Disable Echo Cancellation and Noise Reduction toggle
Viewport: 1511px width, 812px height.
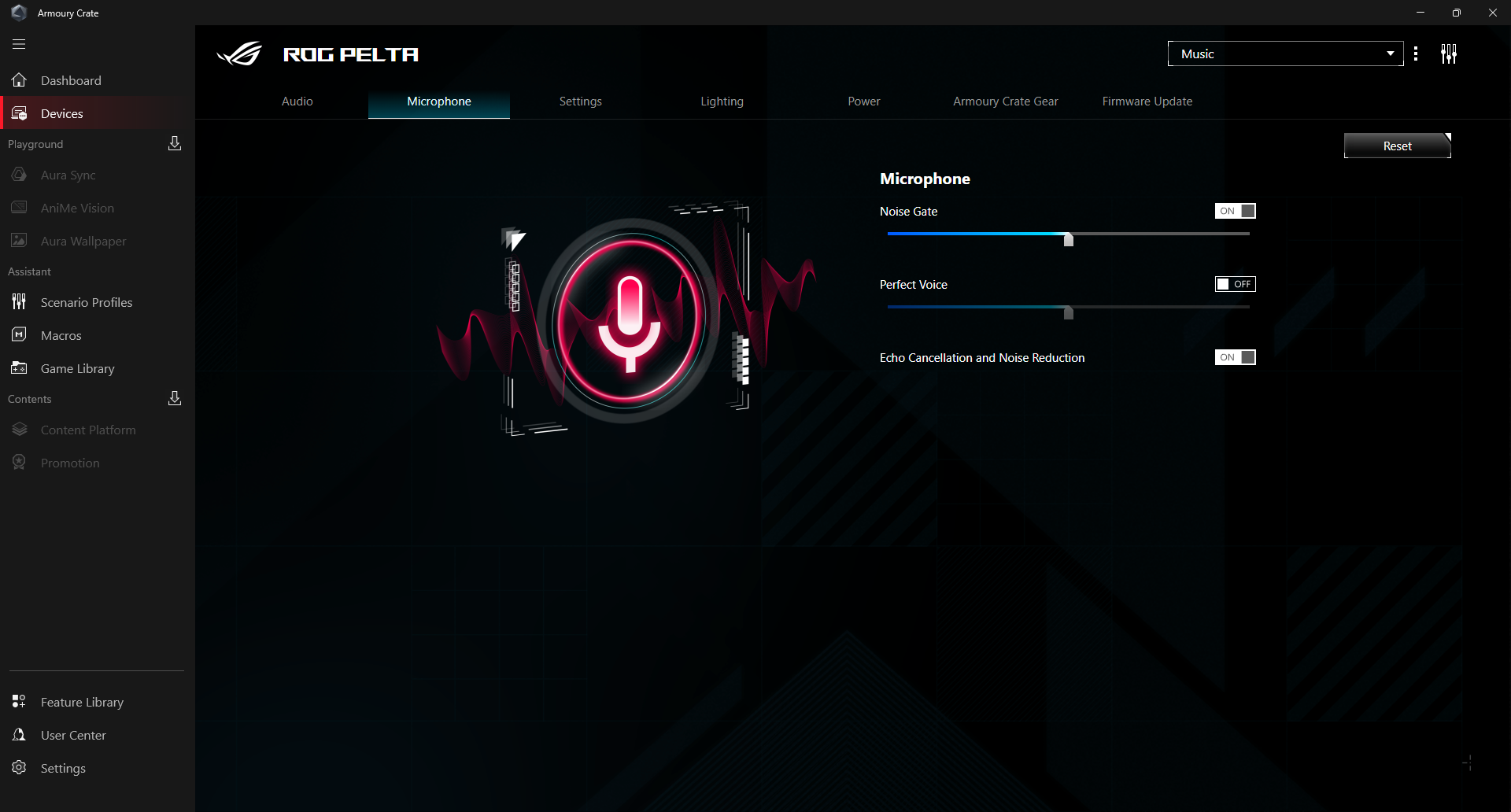click(x=1236, y=357)
